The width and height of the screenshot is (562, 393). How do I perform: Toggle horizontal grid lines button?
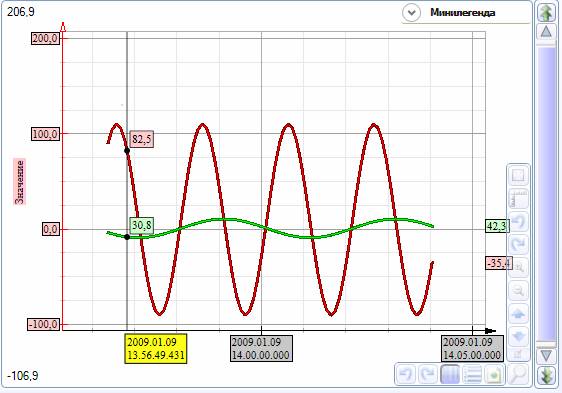pos(472,374)
